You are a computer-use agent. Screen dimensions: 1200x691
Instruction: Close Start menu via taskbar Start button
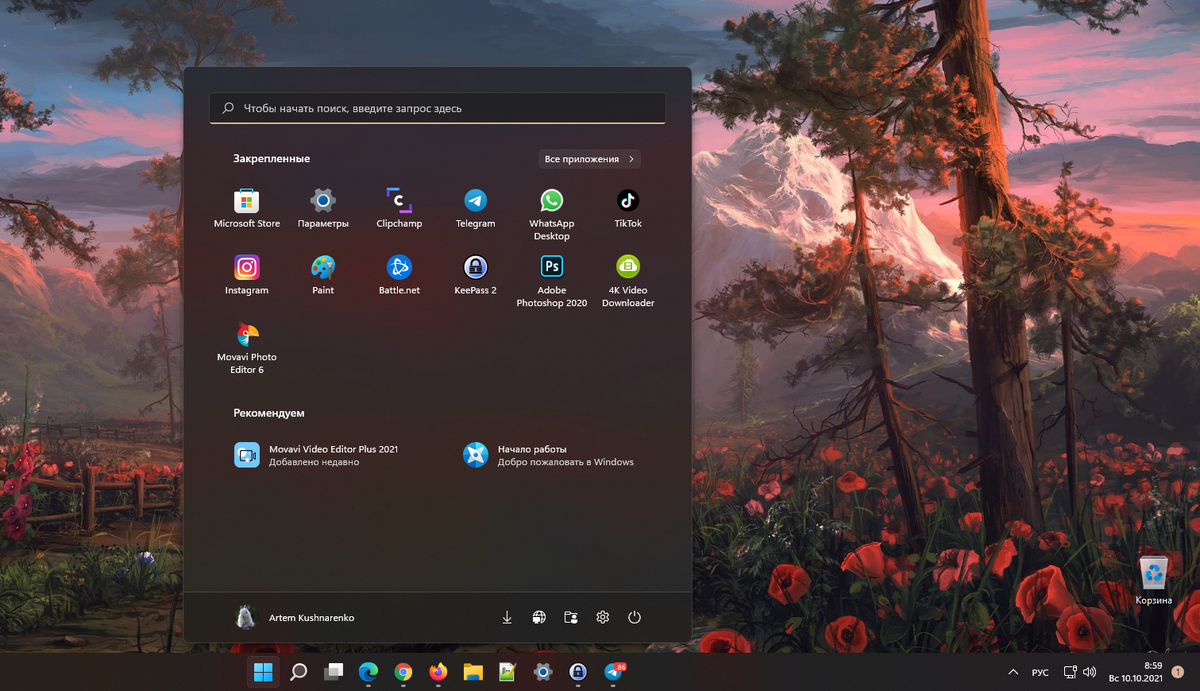pyautogui.click(x=263, y=672)
